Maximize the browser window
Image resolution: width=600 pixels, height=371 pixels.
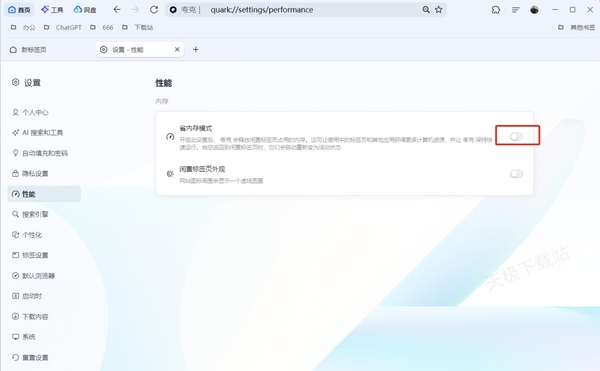click(x=572, y=10)
